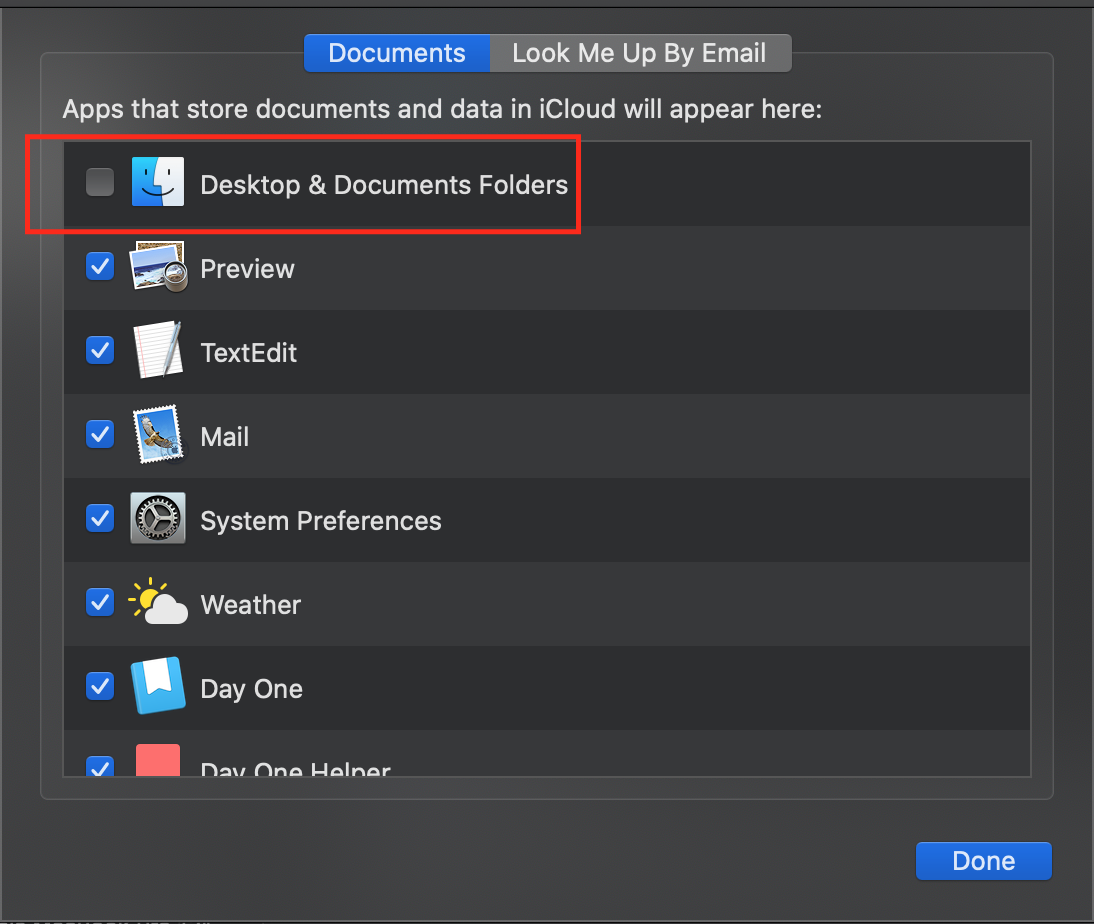Toggle the System Preferences checkbox

pyautogui.click(x=100, y=518)
